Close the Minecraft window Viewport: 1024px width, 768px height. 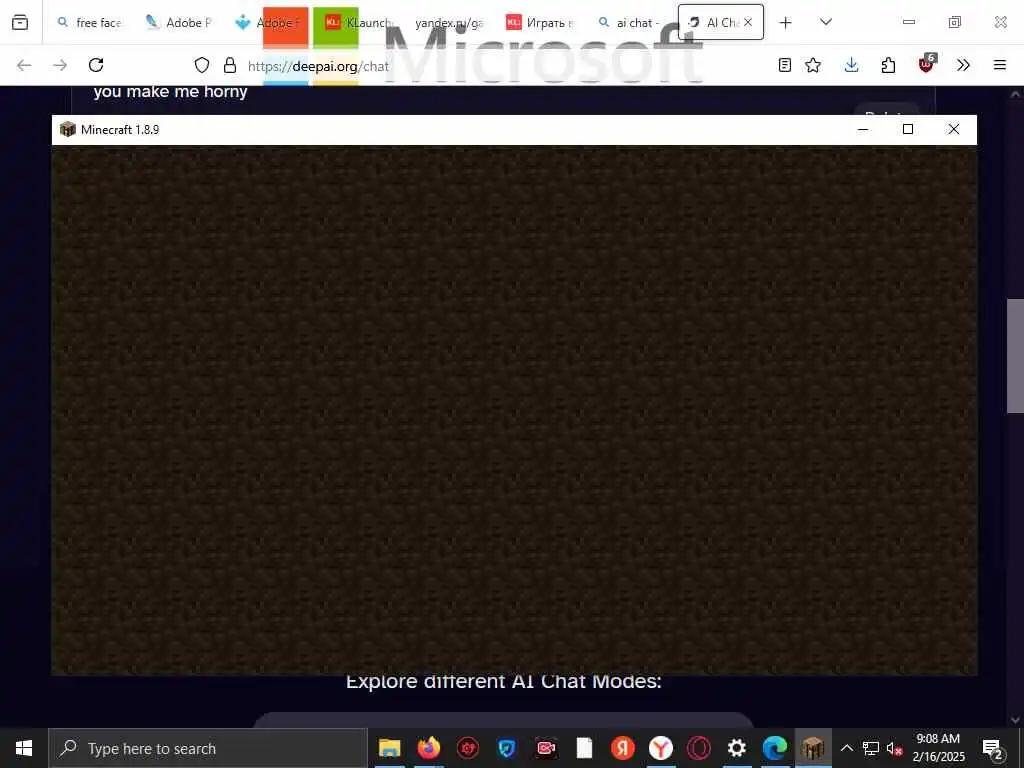coord(953,129)
